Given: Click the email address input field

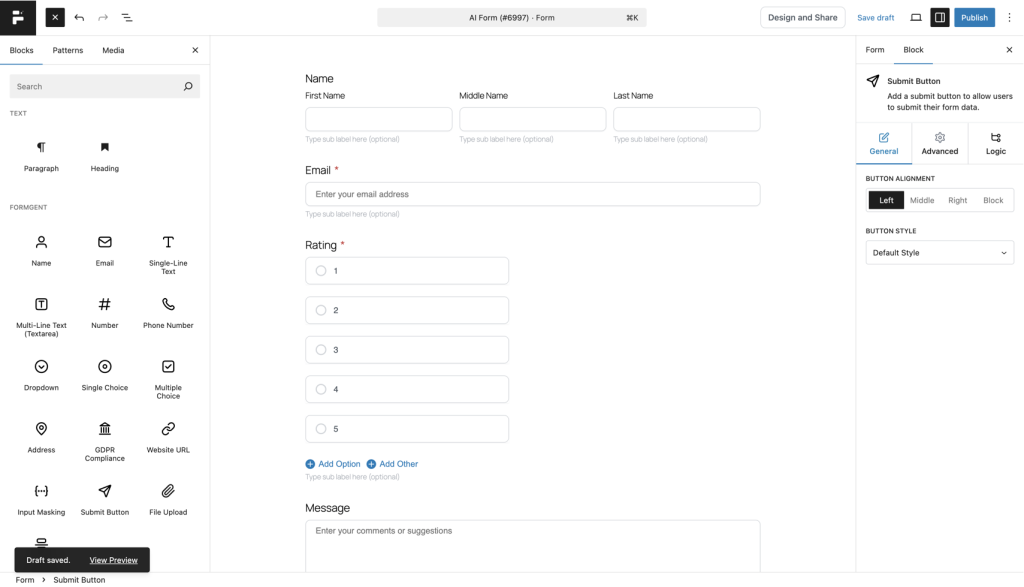Looking at the screenshot, I should (533, 194).
